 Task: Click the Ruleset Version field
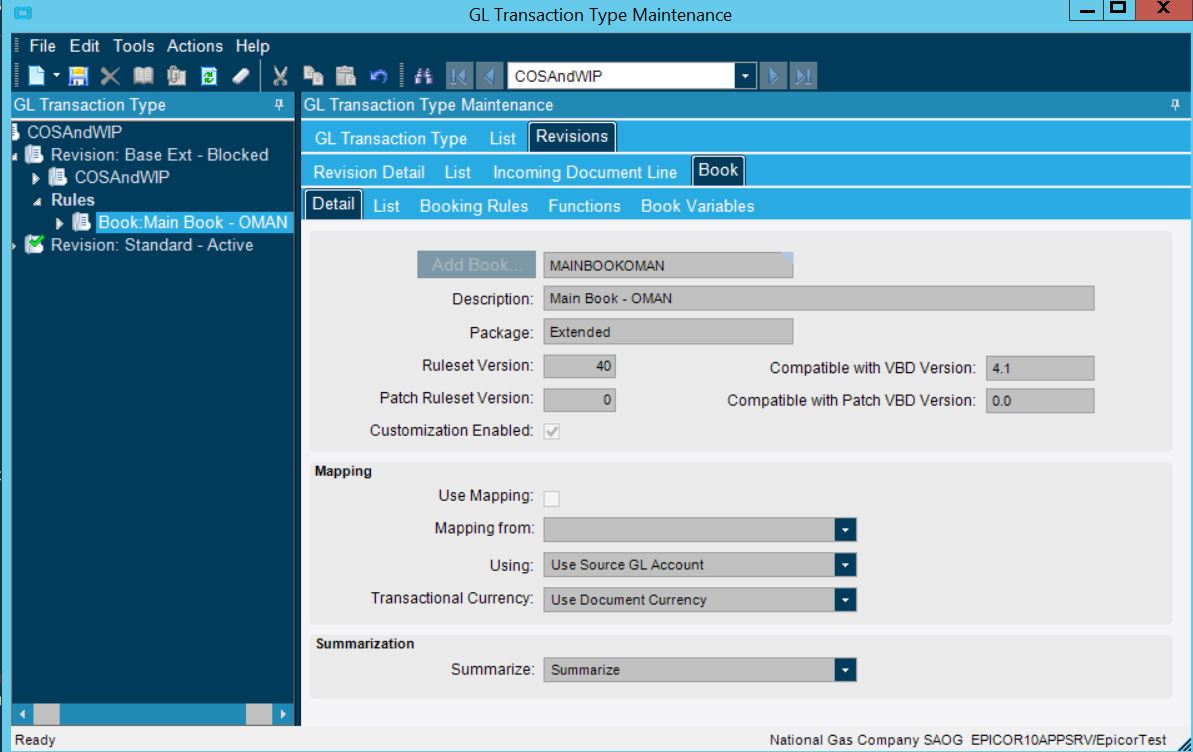click(579, 366)
